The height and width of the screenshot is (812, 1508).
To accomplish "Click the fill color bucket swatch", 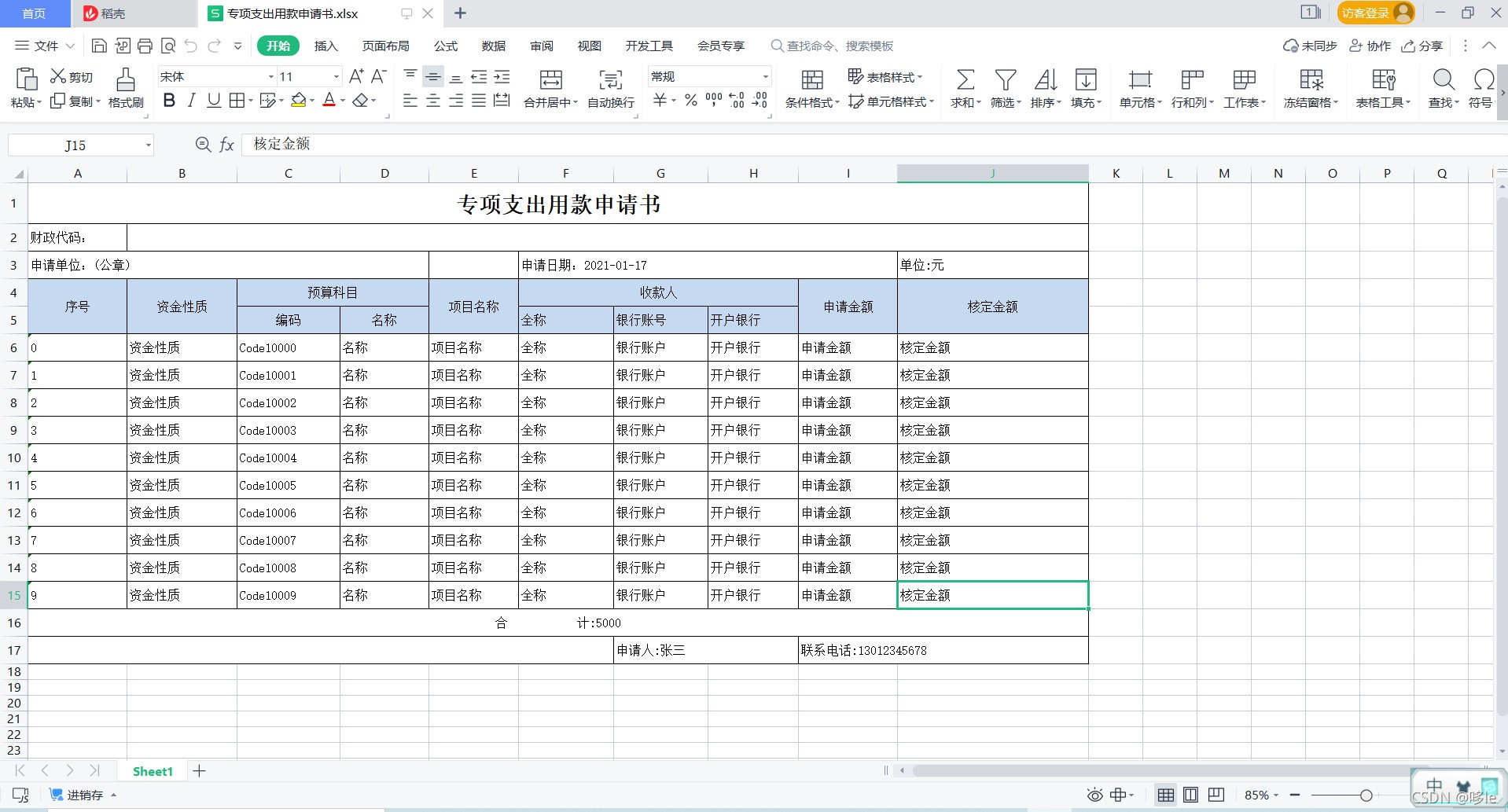I will 299,100.
